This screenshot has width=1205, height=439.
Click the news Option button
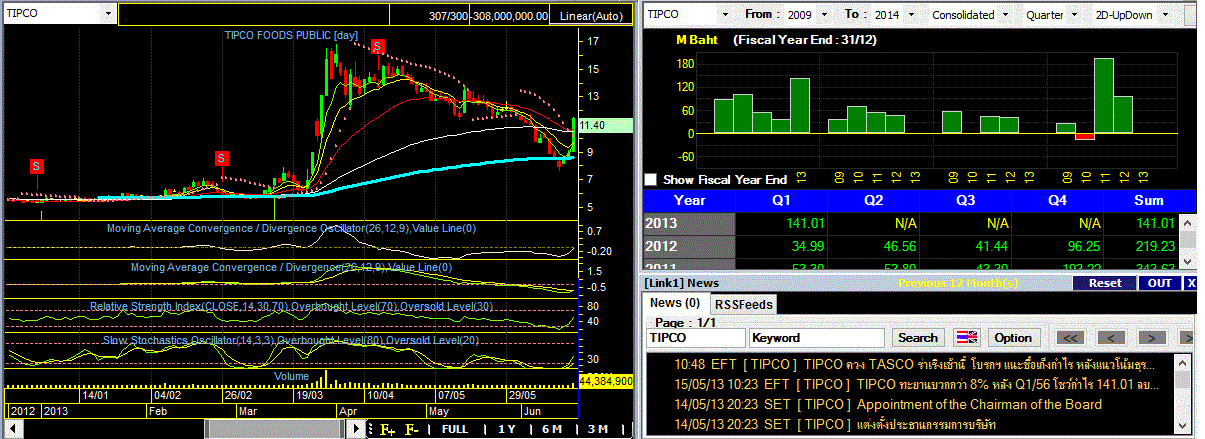[1013, 338]
